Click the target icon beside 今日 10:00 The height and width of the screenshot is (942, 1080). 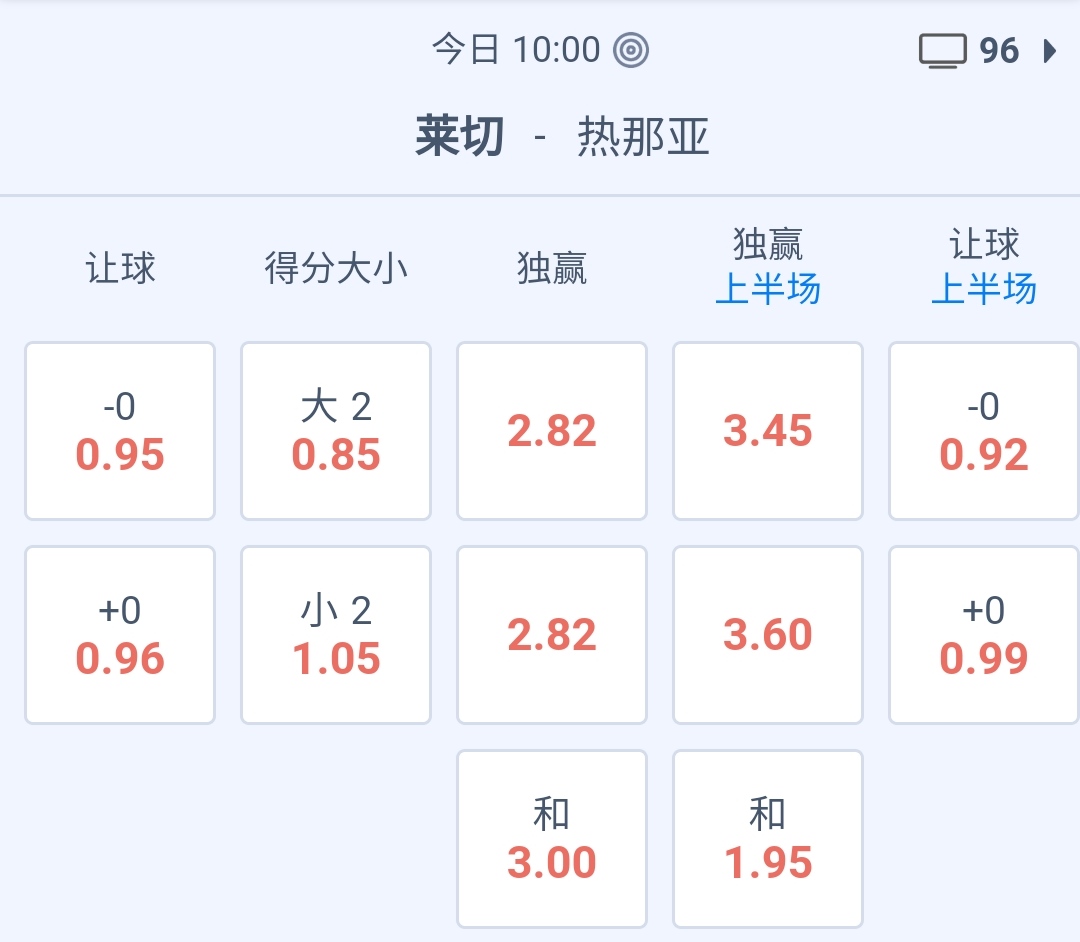click(x=631, y=50)
